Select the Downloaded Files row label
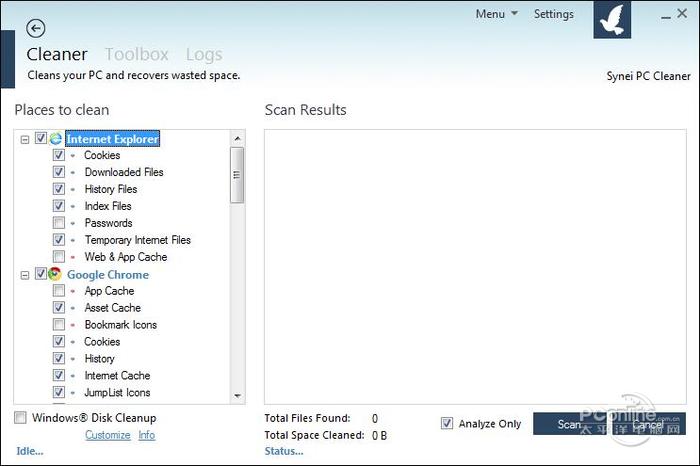Image resolution: width=700 pixels, height=466 pixels. 124,172
